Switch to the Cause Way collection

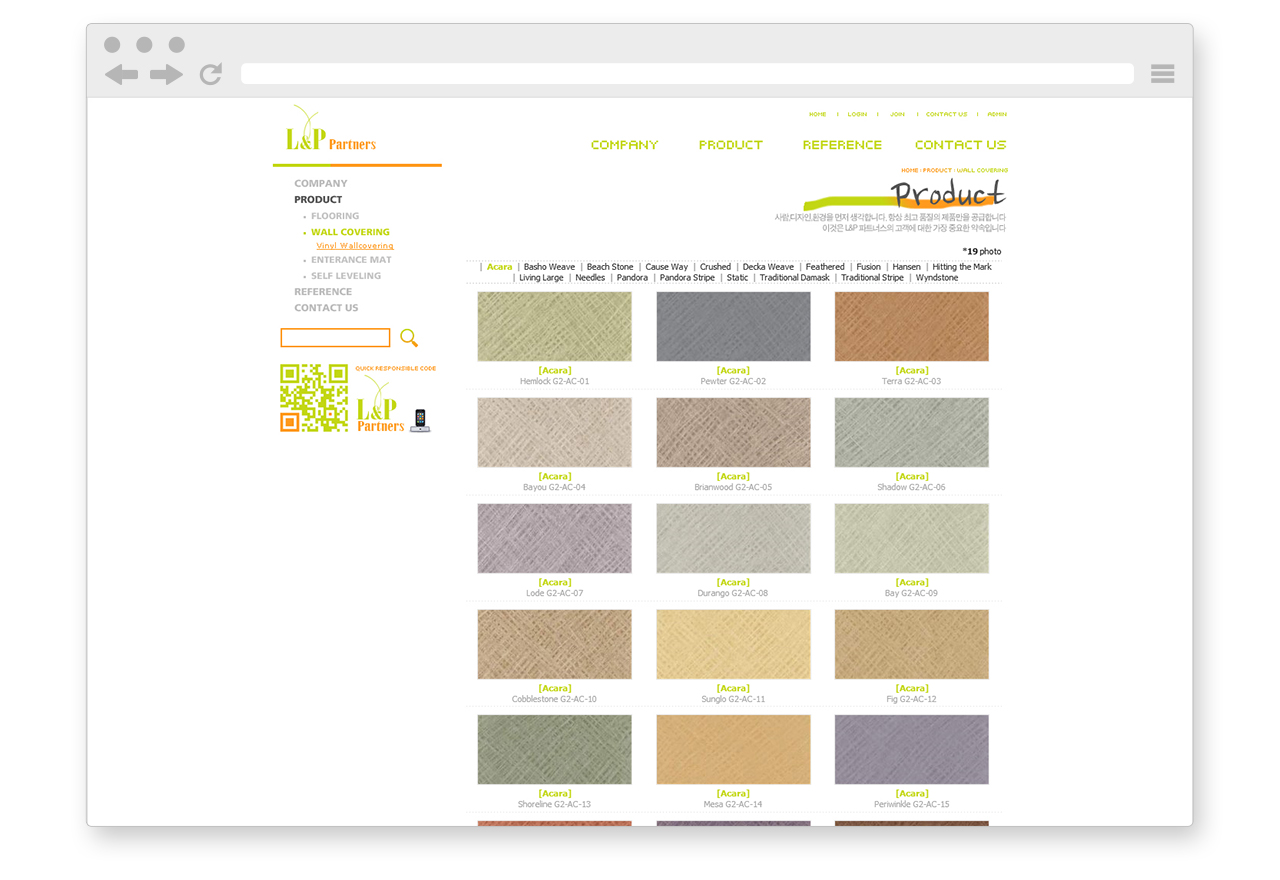666,267
